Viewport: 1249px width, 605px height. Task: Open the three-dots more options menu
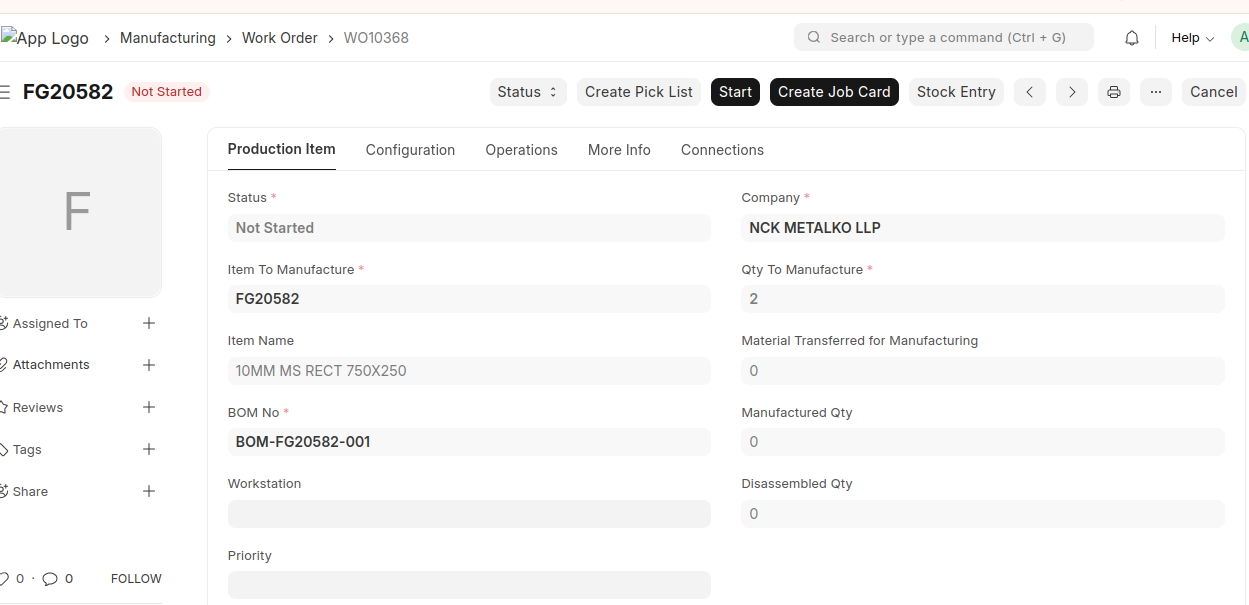(1155, 92)
